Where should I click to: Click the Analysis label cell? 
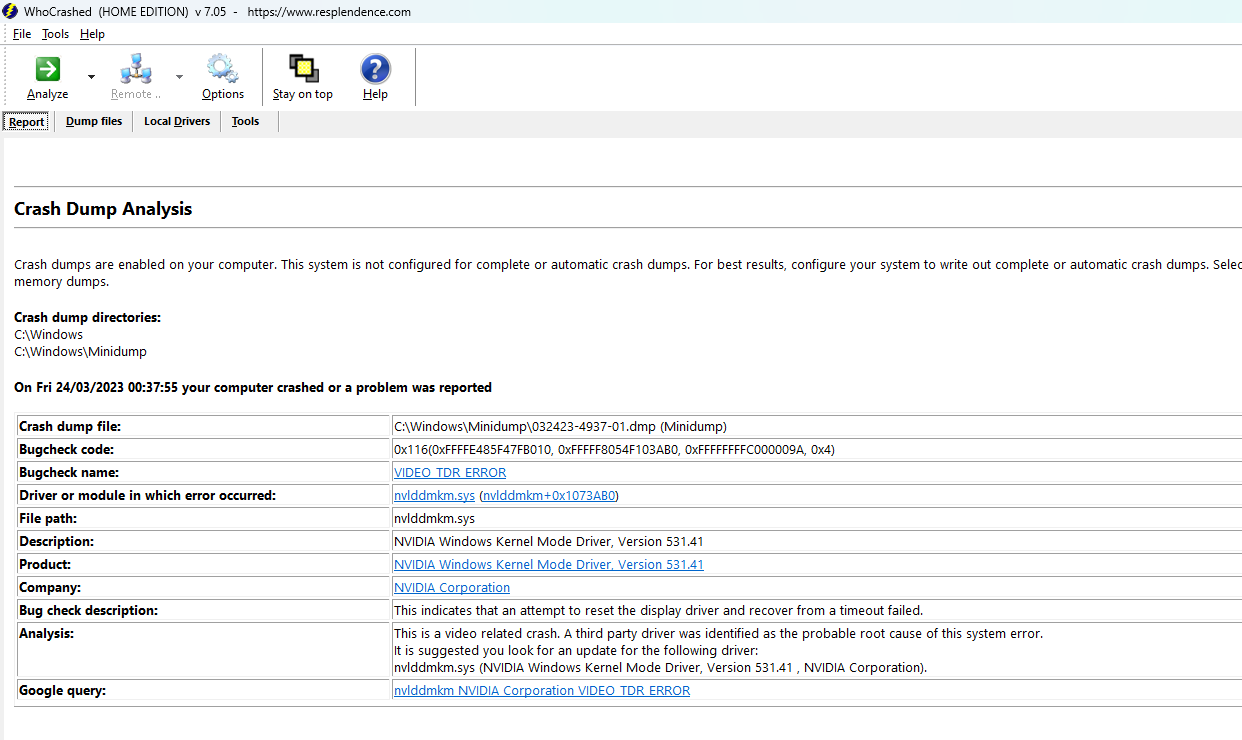pos(204,650)
